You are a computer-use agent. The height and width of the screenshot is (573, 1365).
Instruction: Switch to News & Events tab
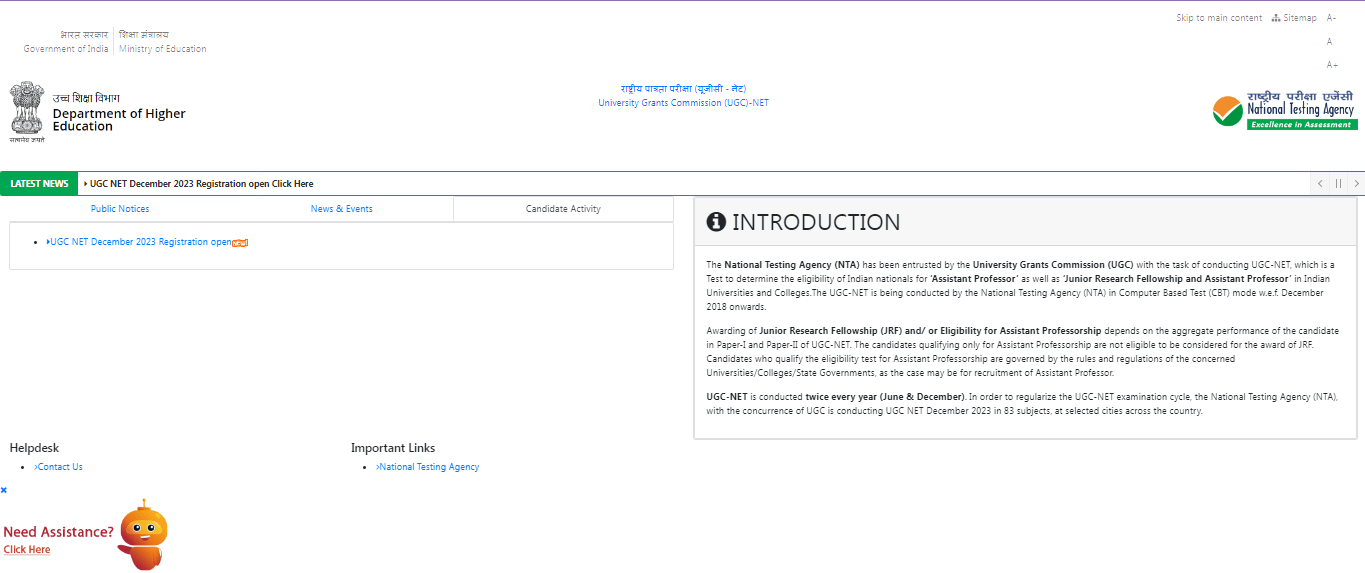click(x=341, y=209)
